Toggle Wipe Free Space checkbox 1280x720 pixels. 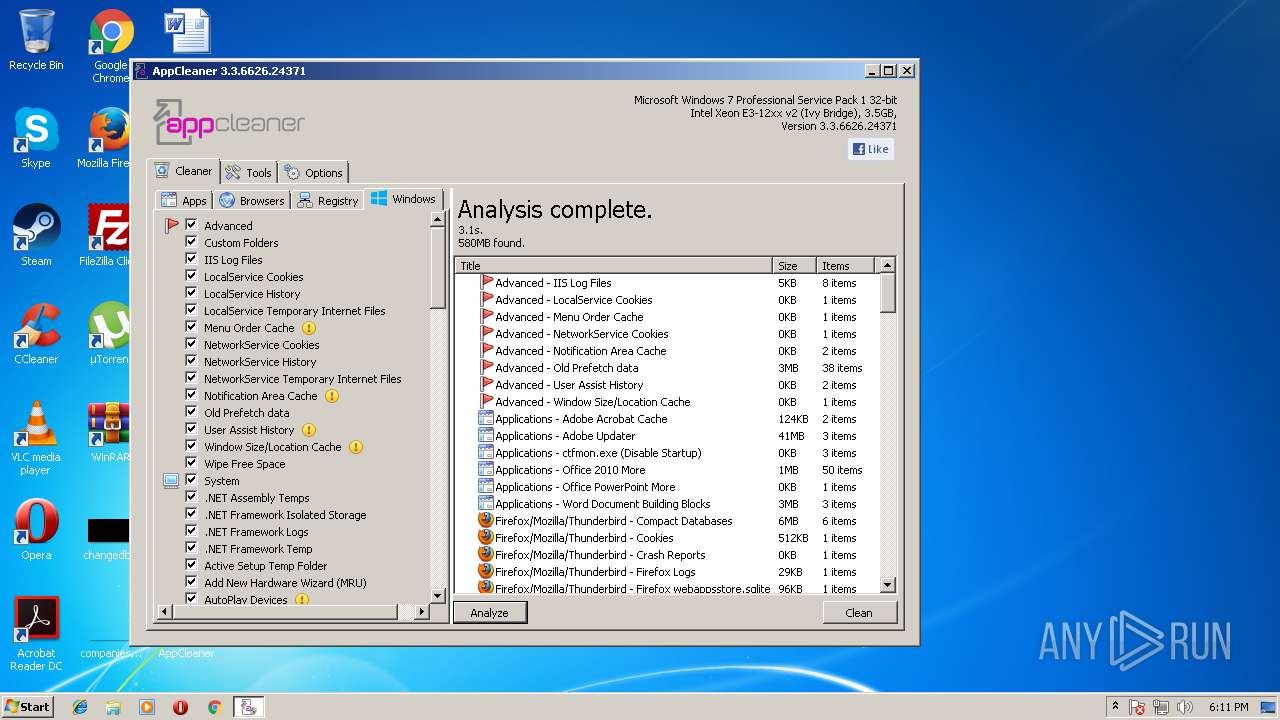[192, 463]
